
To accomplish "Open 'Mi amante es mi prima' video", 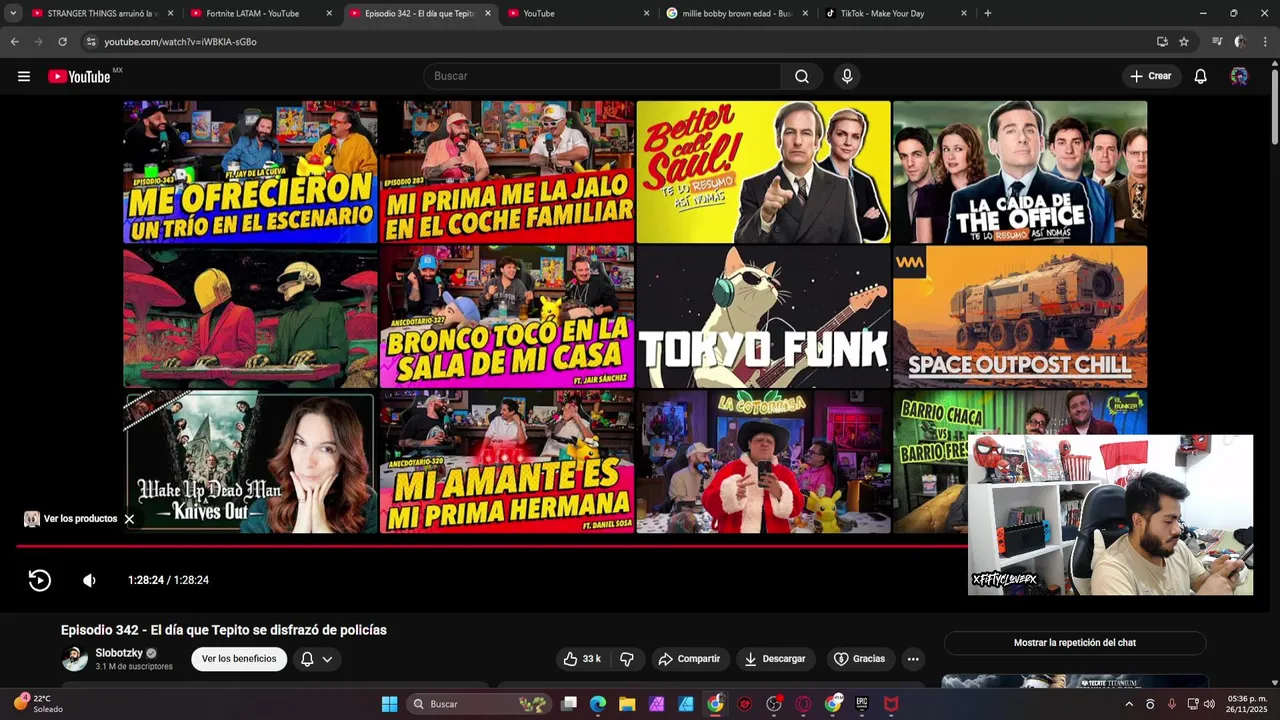I will [507, 462].
